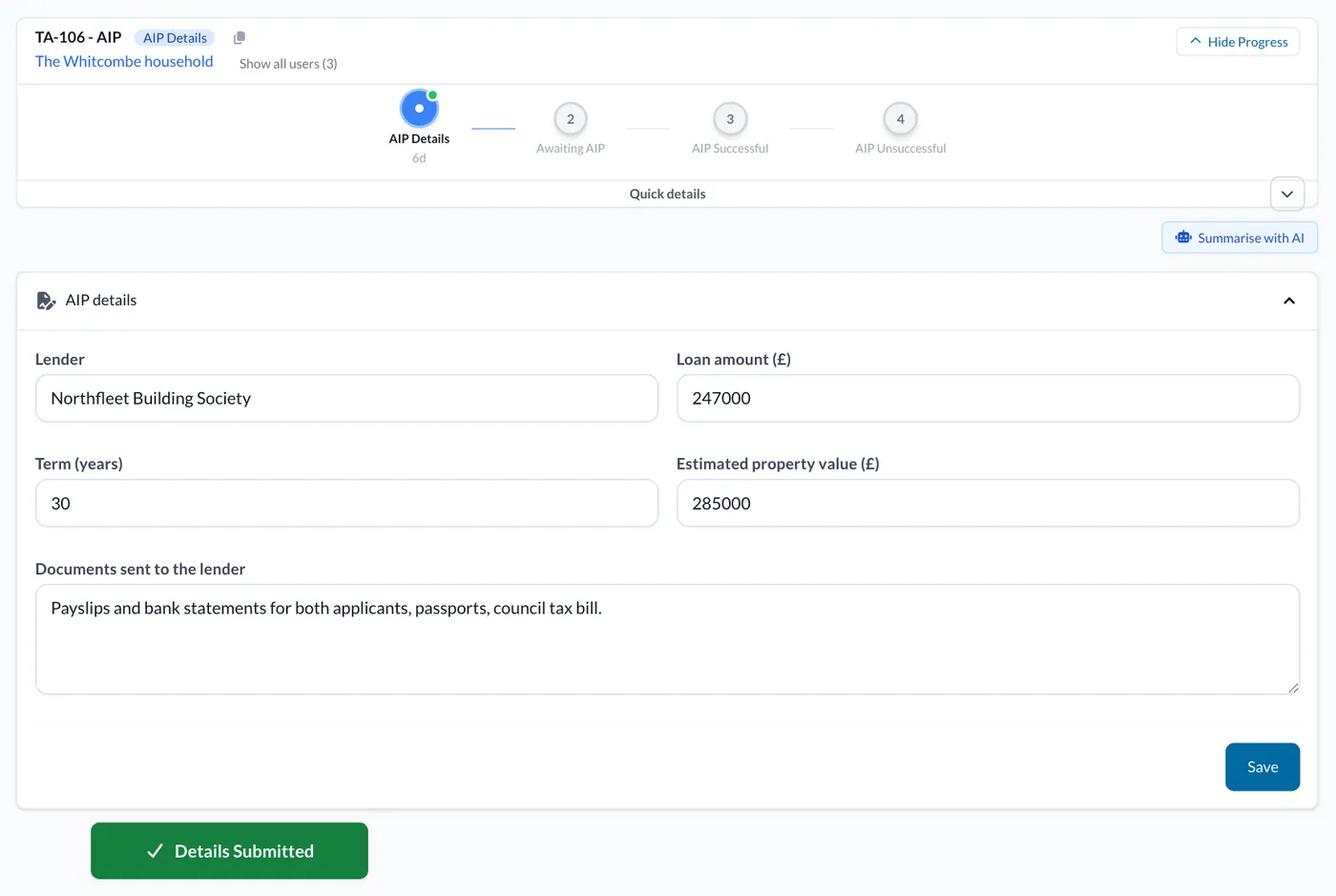Image resolution: width=1336 pixels, height=896 pixels.
Task: Click the AIP details document icon
Action: (46, 301)
